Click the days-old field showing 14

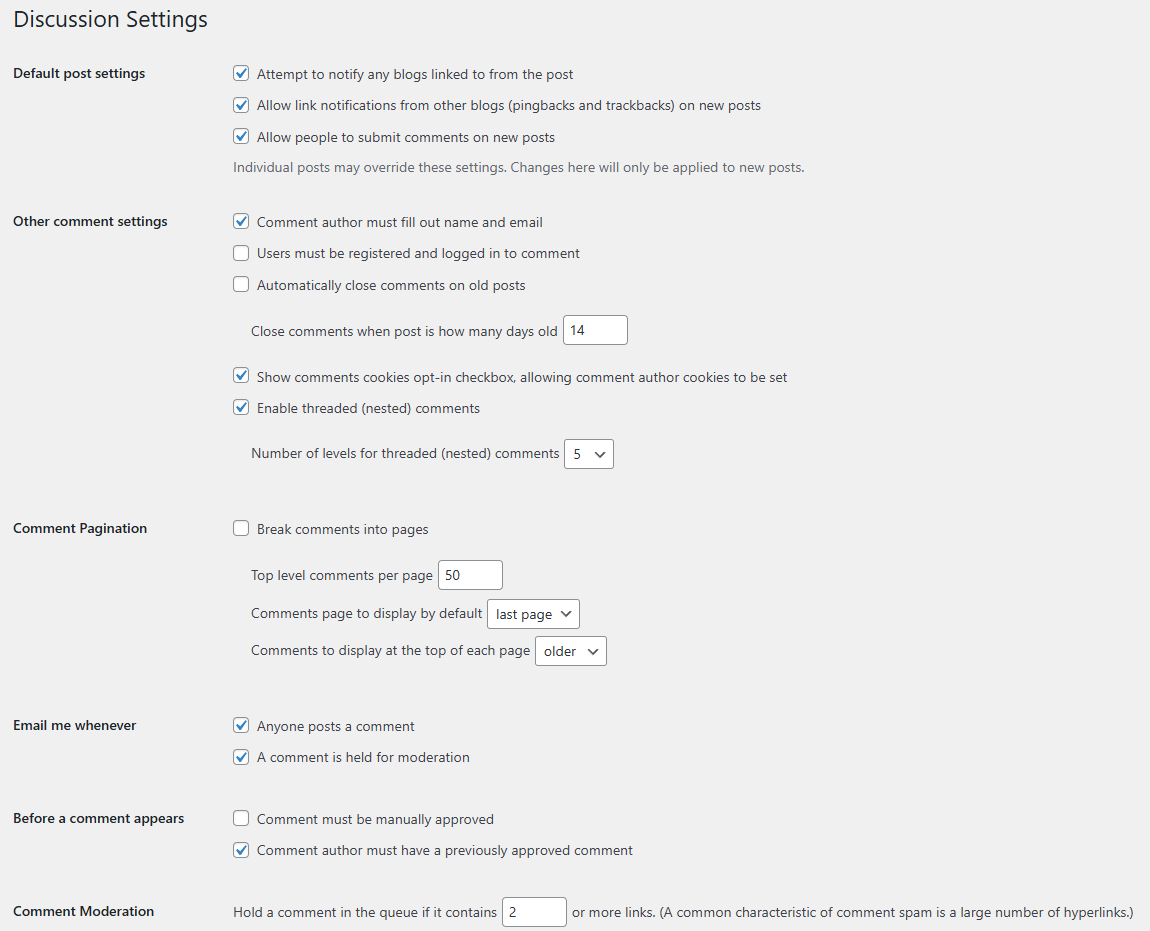pyautogui.click(x=595, y=330)
